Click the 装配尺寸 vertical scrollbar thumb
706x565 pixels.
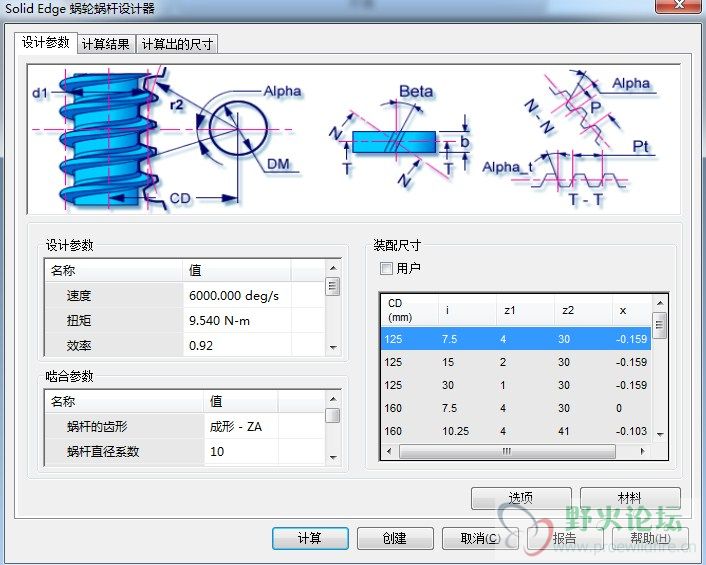click(659, 325)
